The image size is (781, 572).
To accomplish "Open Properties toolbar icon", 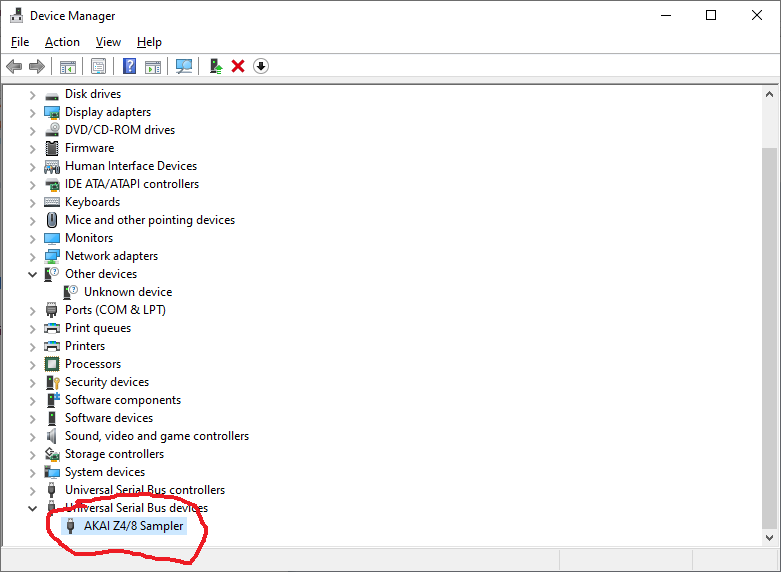I will coord(98,66).
